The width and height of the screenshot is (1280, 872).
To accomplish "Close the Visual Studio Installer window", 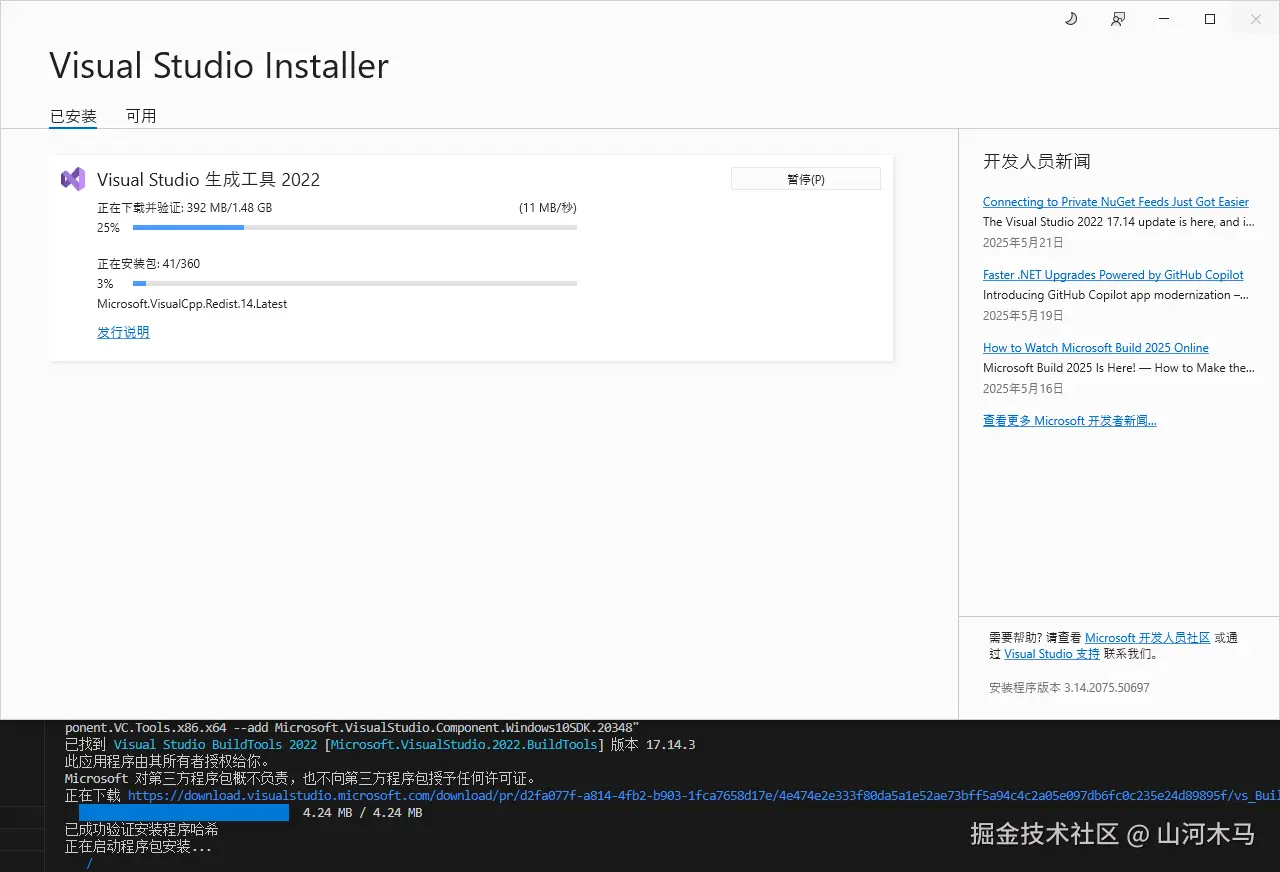I will 1256,19.
